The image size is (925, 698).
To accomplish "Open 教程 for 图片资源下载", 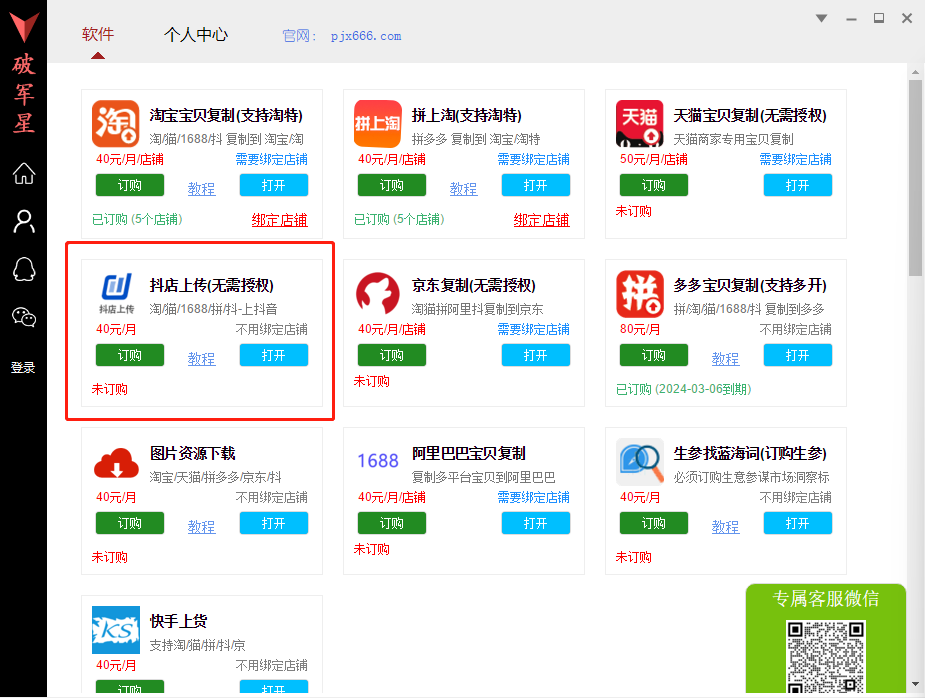I will [x=202, y=527].
